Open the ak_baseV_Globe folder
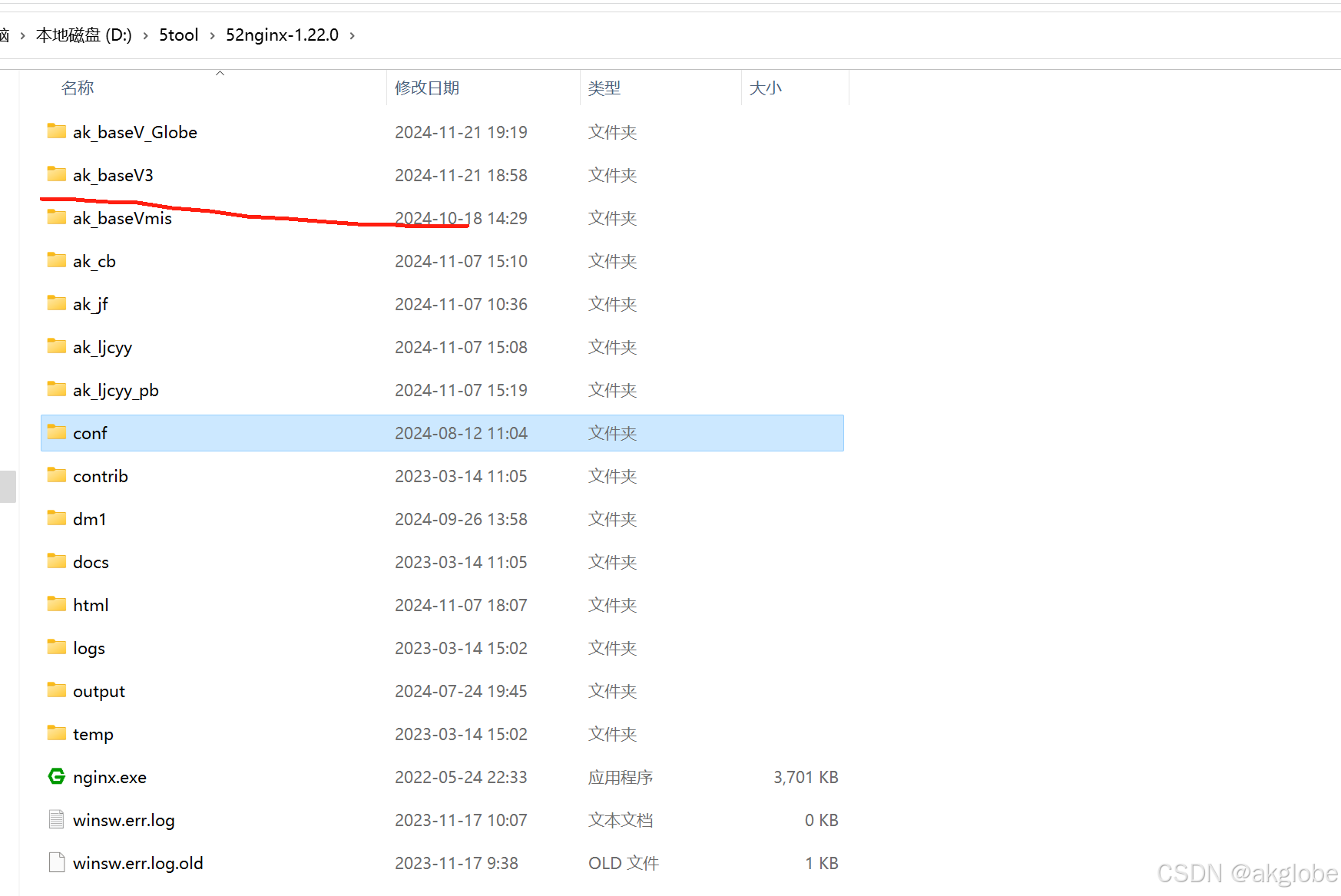The height and width of the screenshot is (896, 1341). point(134,132)
